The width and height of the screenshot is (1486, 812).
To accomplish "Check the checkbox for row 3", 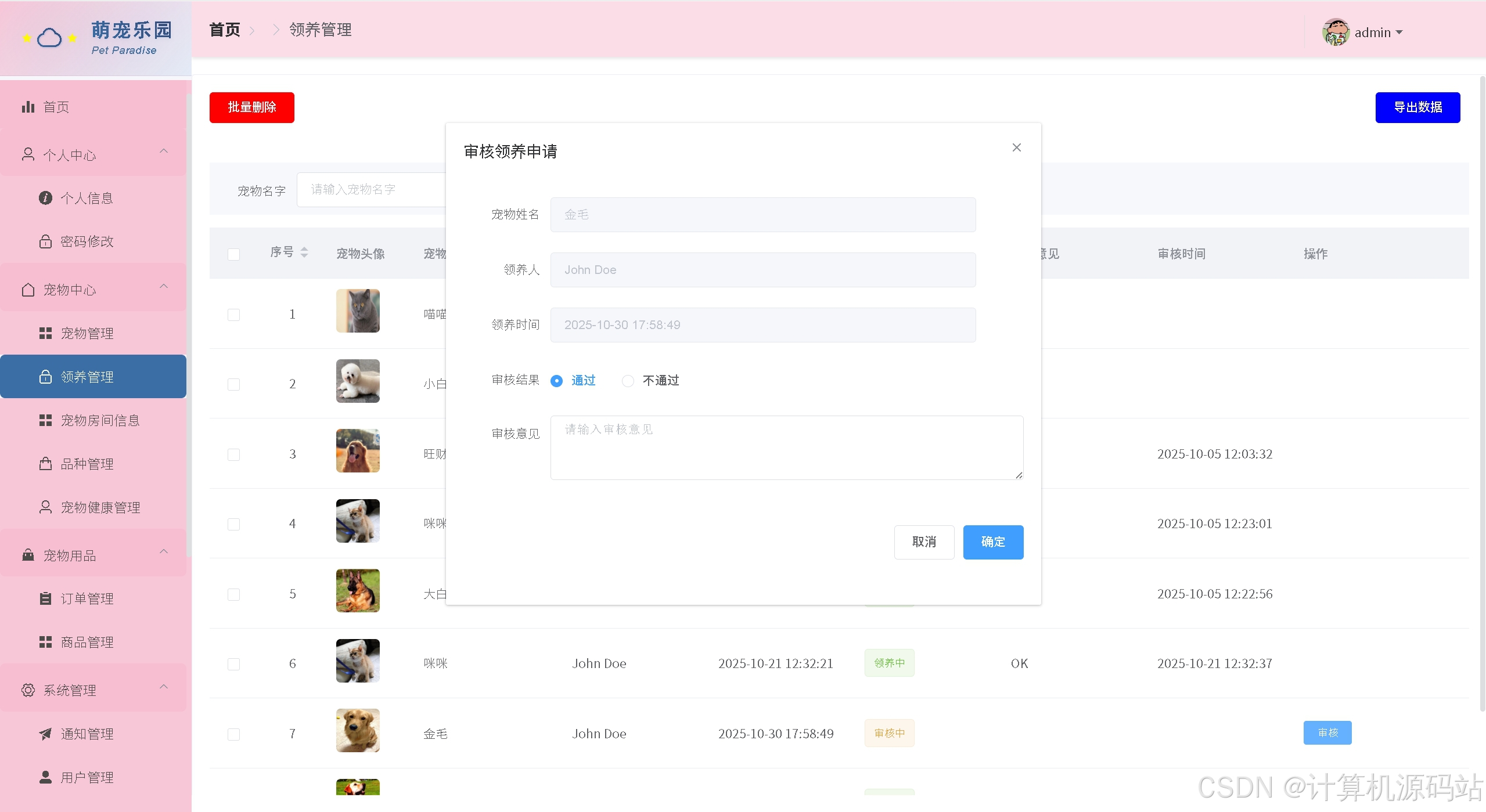I will 233,454.
